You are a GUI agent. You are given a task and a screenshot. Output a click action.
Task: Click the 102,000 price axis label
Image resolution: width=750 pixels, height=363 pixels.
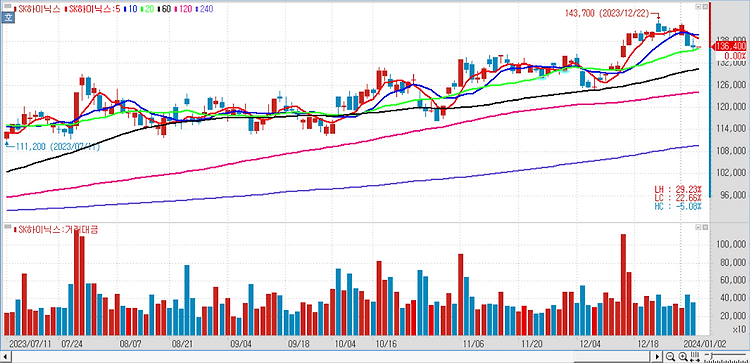[x=732, y=173]
